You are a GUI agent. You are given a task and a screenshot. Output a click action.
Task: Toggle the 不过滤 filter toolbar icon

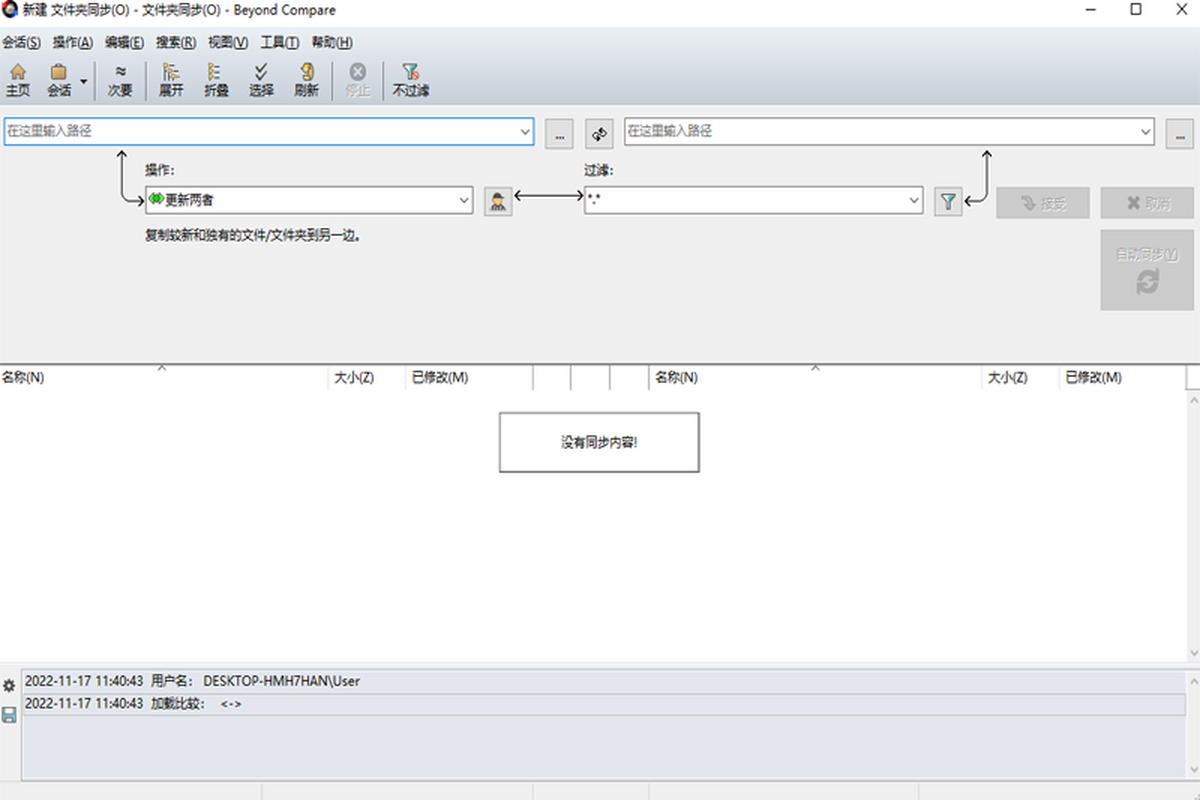tap(410, 80)
